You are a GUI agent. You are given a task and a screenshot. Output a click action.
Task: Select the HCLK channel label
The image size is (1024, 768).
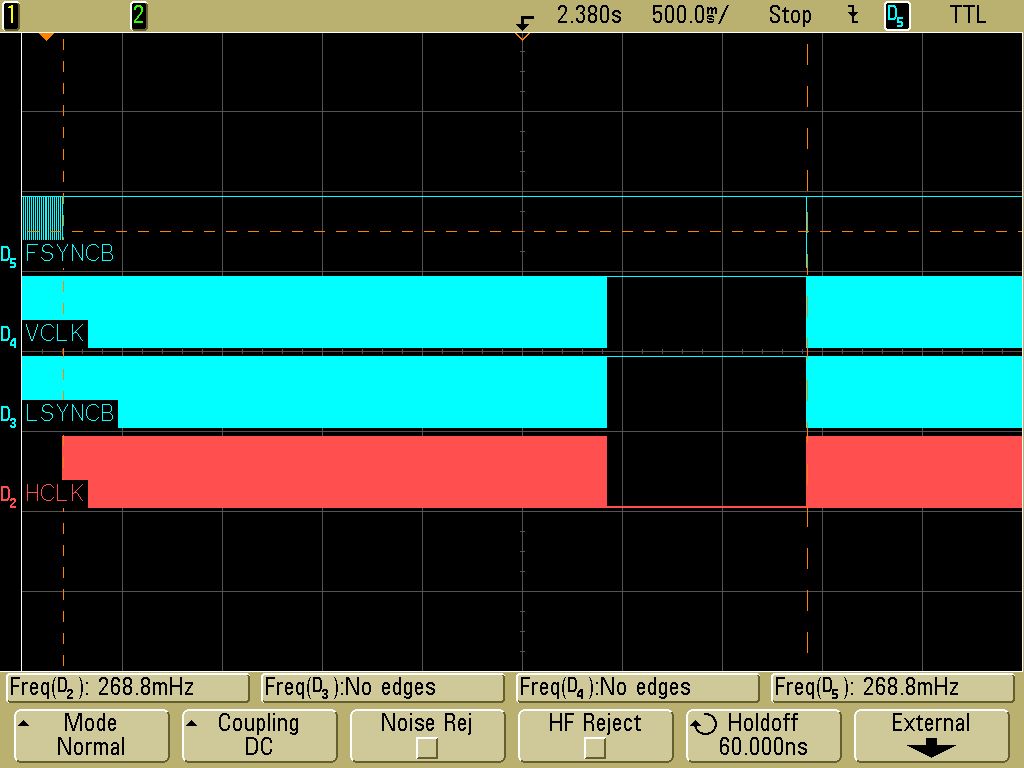point(55,493)
